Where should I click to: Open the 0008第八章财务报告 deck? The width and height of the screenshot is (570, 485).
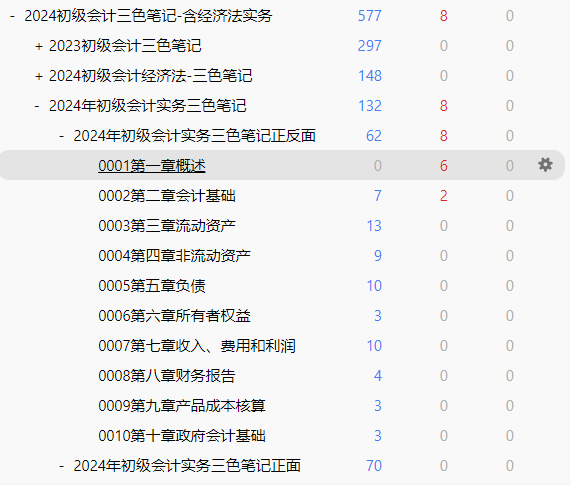[167, 376]
